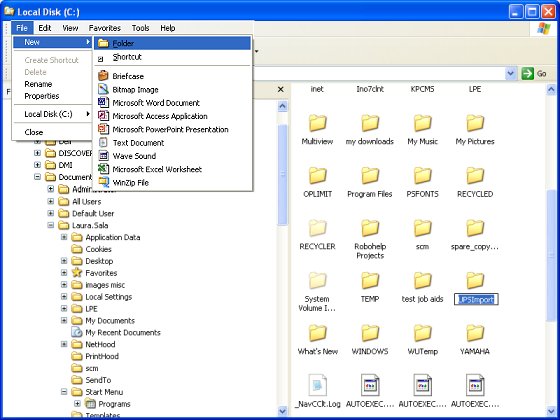
Task: Select the Cookies folder in the tree
Action: [91, 249]
